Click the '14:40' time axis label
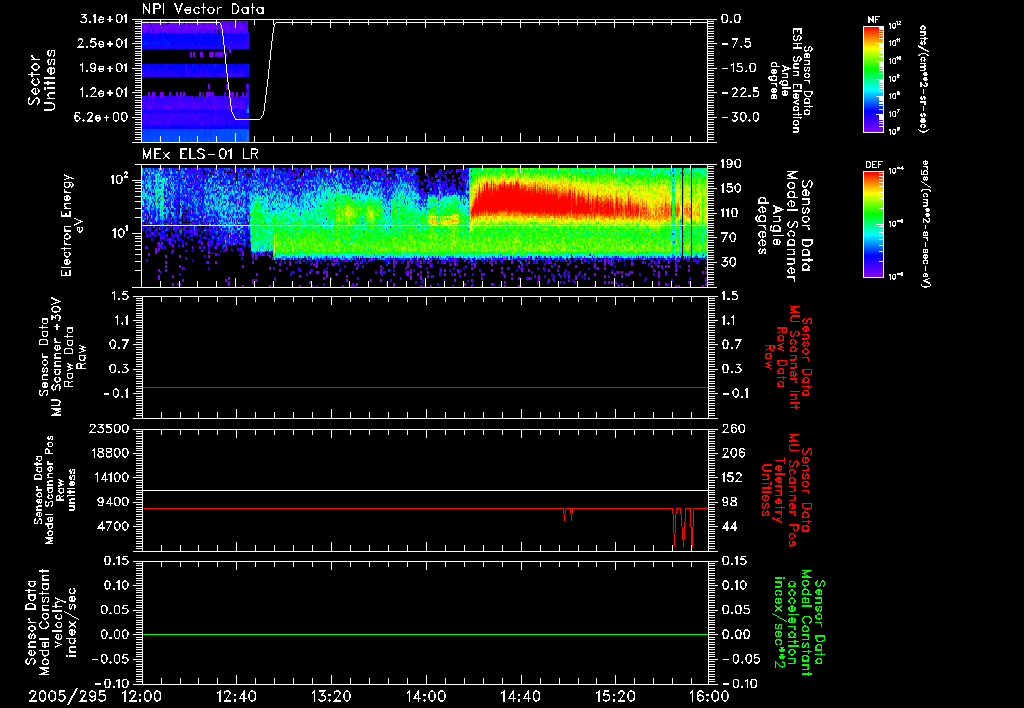 (x=520, y=696)
